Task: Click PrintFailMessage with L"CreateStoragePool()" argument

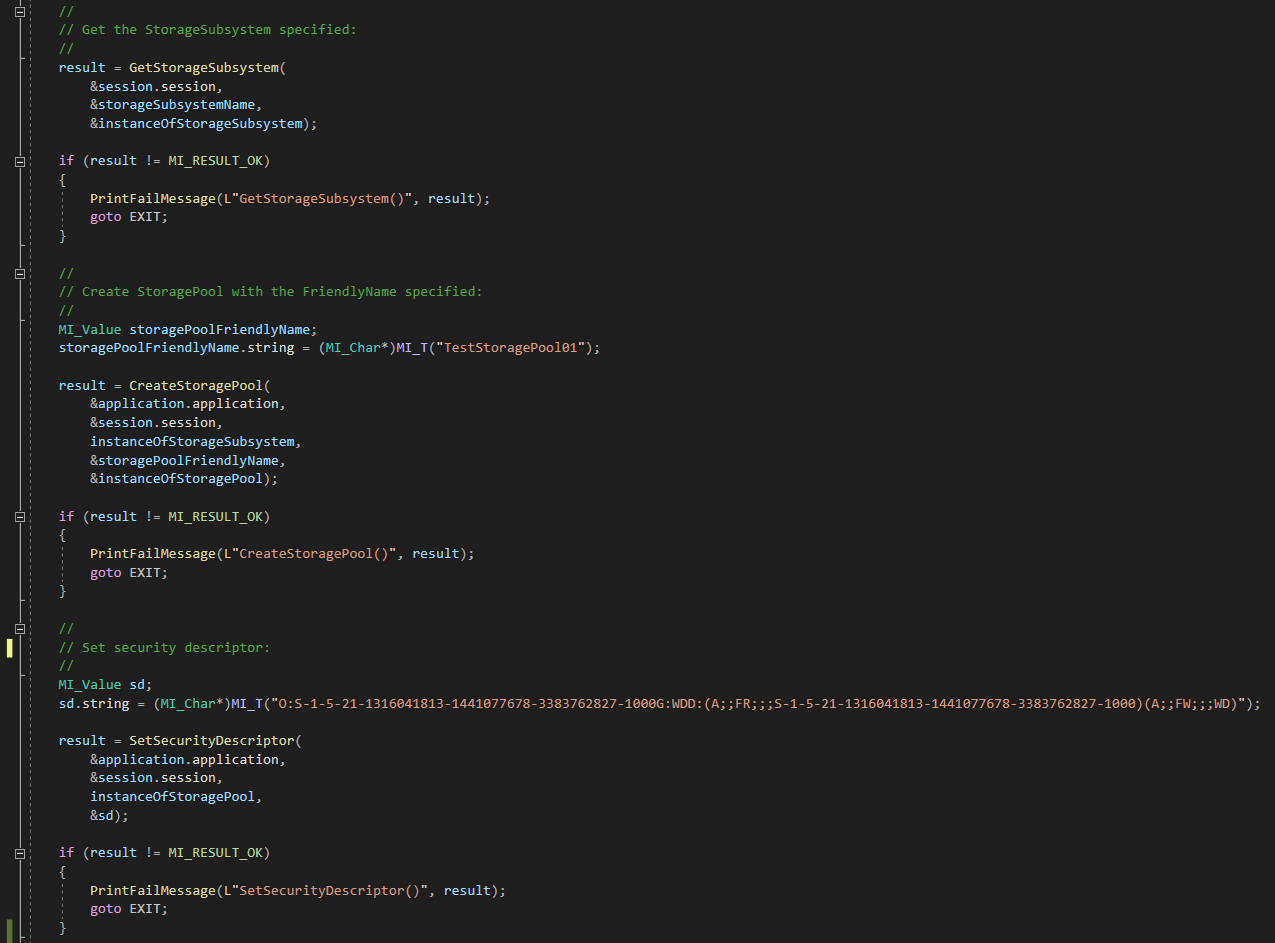Action: point(152,554)
